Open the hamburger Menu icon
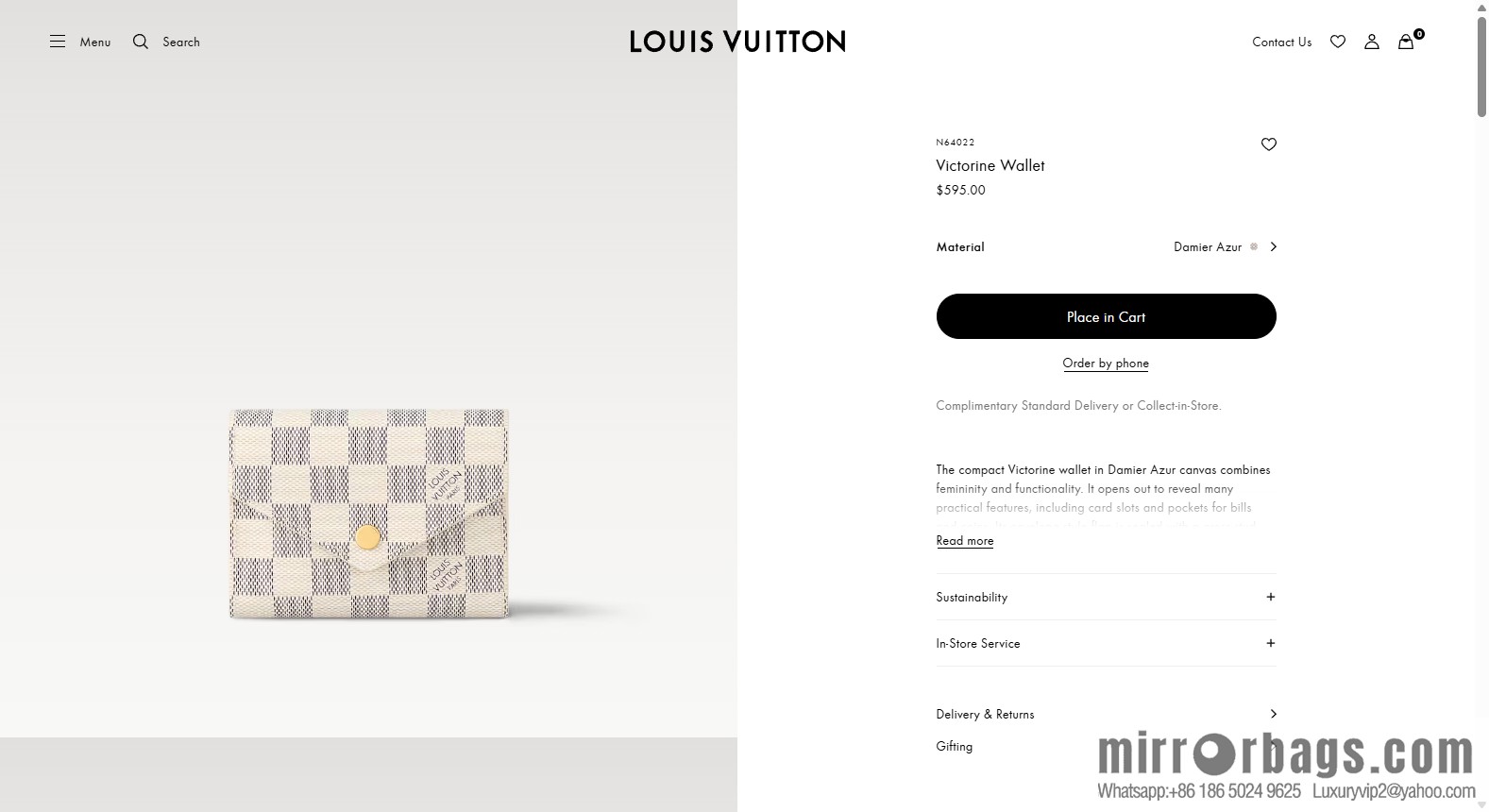This screenshot has width=1489, height=812. coord(58,42)
